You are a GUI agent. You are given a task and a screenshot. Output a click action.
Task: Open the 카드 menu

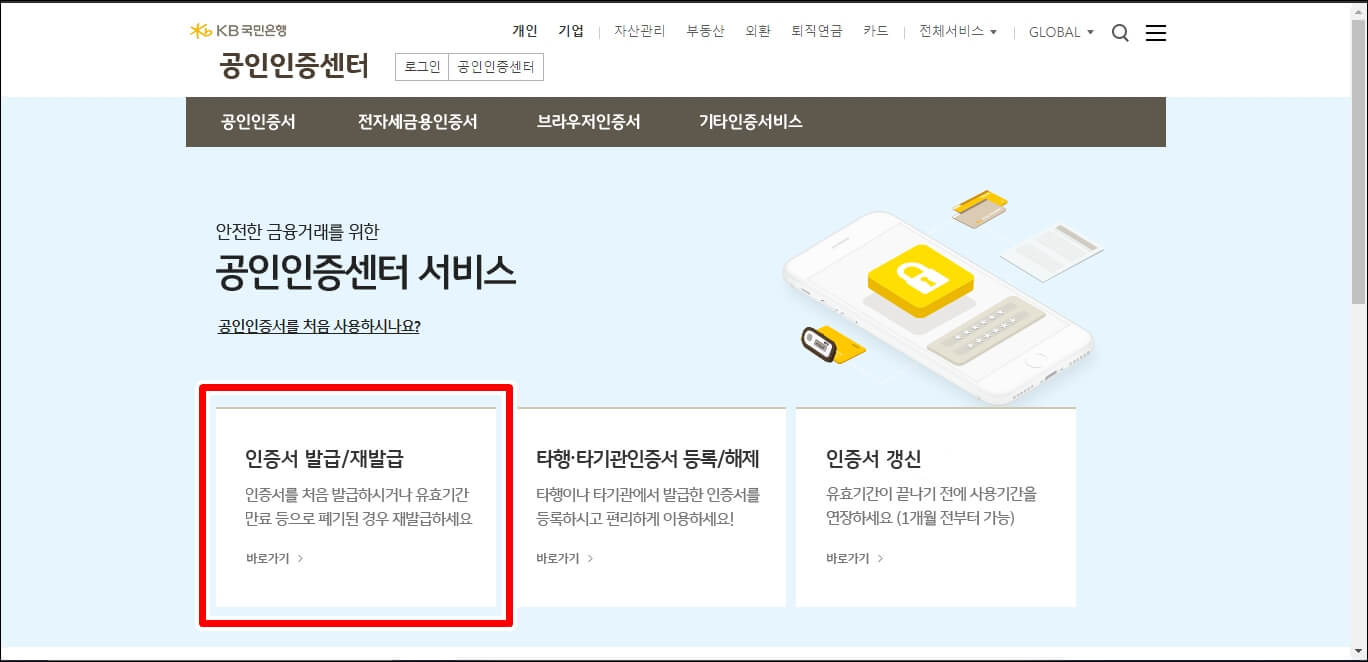(x=876, y=31)
